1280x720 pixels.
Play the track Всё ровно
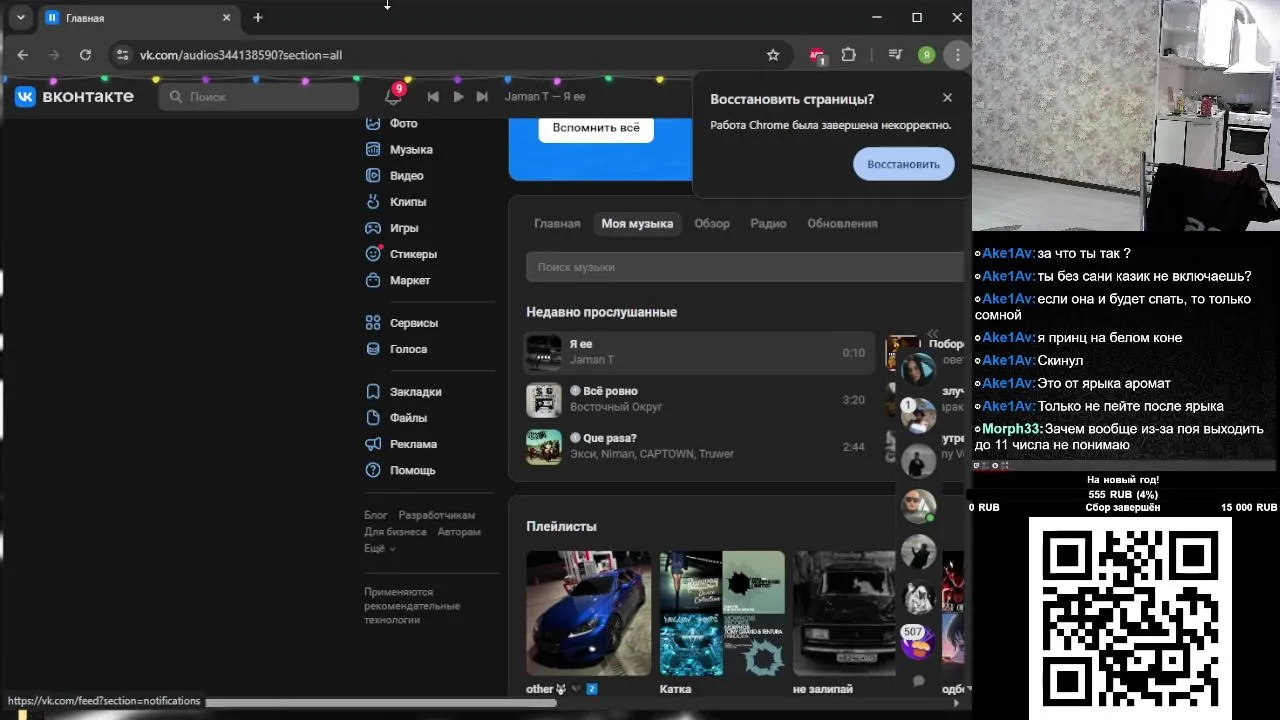697,399
